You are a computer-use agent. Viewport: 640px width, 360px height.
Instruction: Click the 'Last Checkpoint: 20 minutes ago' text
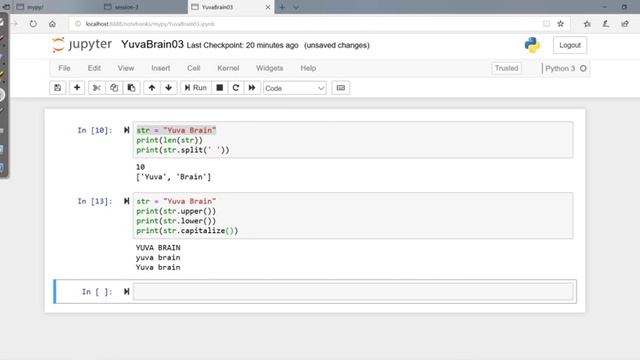(x=242, y=45)
